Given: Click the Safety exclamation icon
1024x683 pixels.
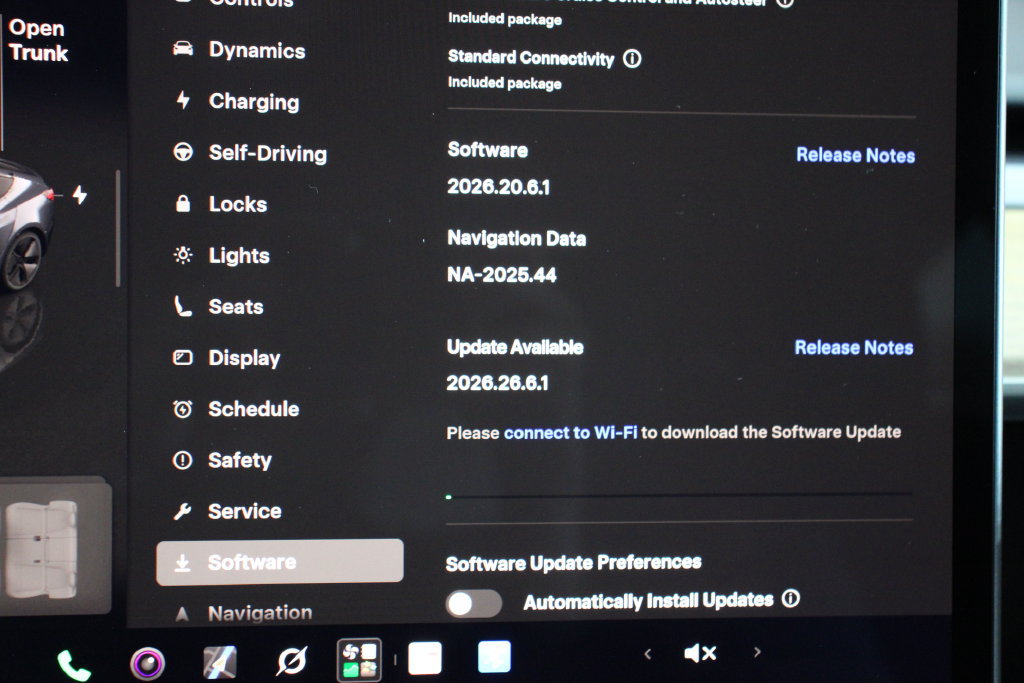Looking at the screenshot, I should coord(182,460).
